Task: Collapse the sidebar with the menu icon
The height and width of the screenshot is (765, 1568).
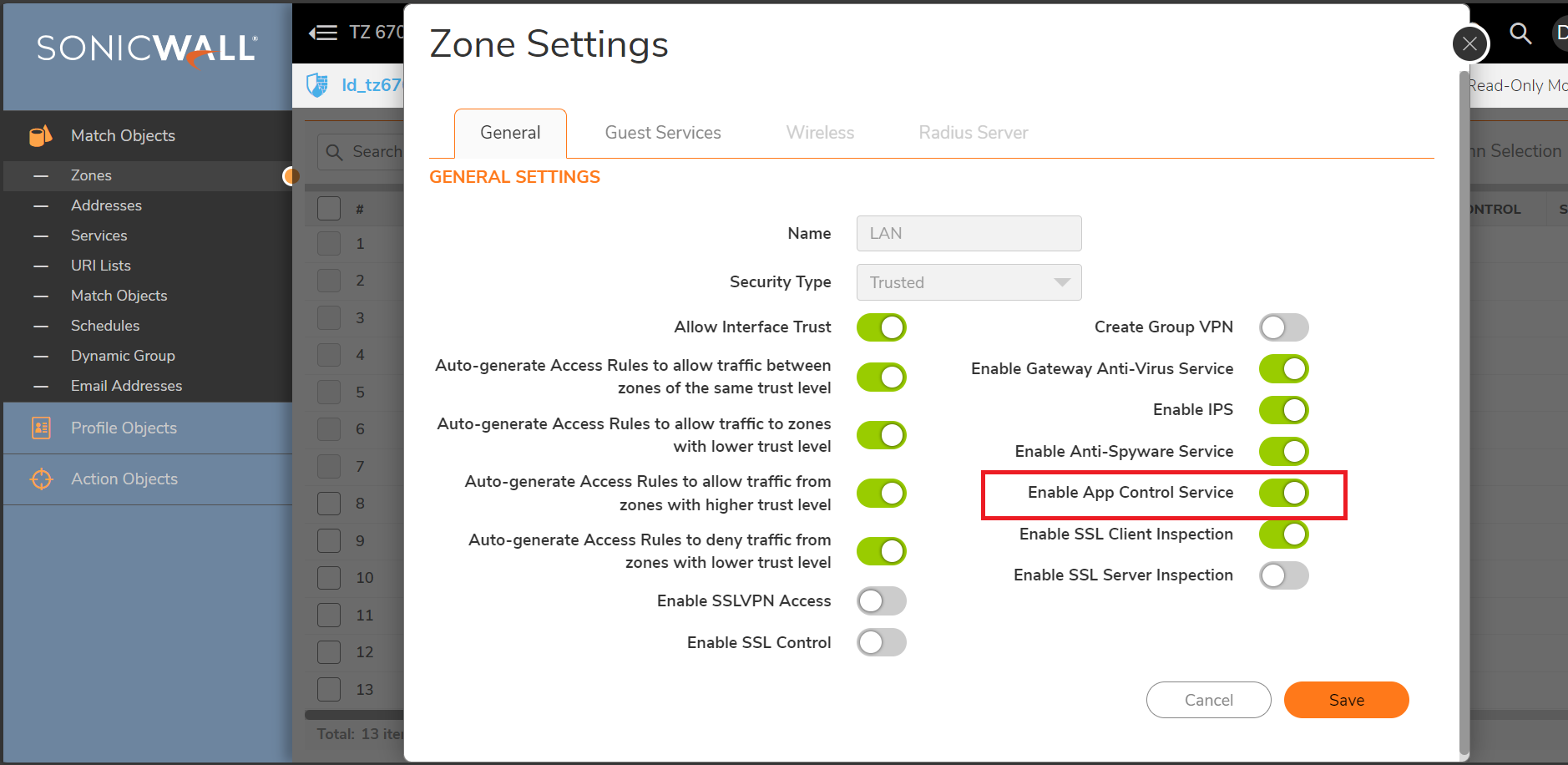Action: [323, 33]
